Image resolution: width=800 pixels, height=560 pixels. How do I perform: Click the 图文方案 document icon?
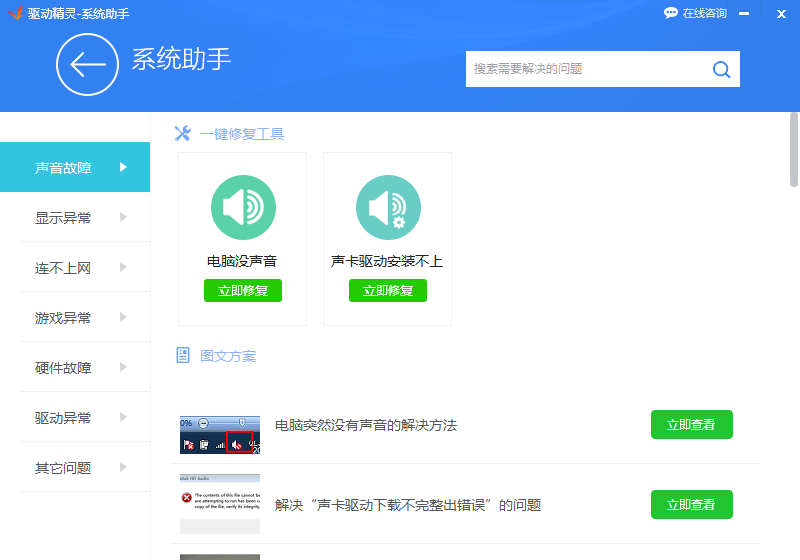pyautogui.click(x=183, y=355)
